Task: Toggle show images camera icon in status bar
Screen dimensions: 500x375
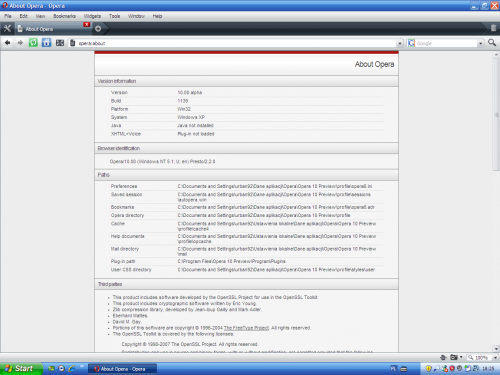Action: [454, 357]
